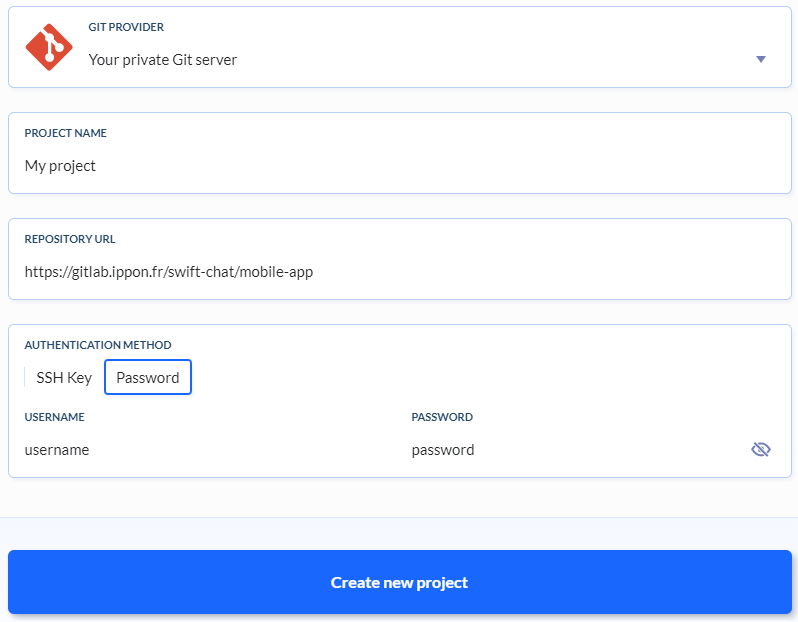Click the USERNAME field label
Image resolution: width=798 pixels, height=622 pixels.
pyautogui.click(x=55, y=417)
